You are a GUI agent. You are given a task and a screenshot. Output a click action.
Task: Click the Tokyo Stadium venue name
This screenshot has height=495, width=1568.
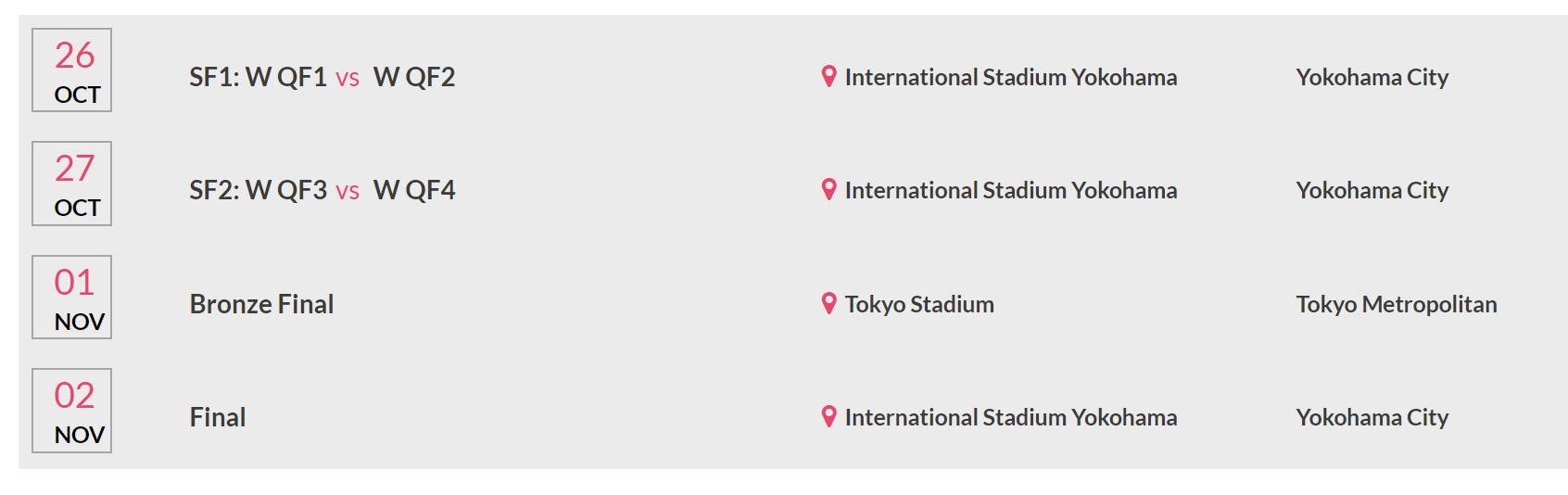[919, 304]
